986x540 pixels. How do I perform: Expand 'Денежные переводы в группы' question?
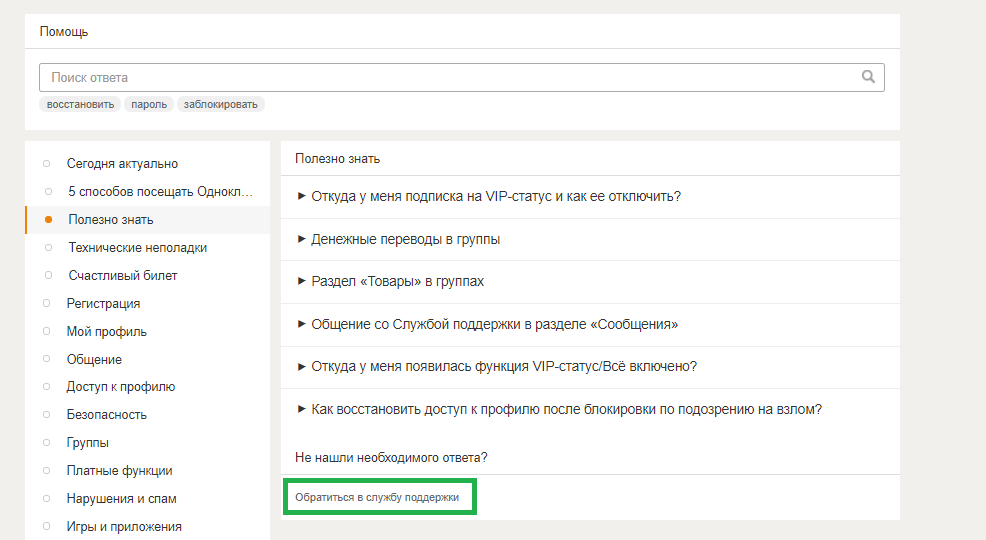[x=405, y=239]
